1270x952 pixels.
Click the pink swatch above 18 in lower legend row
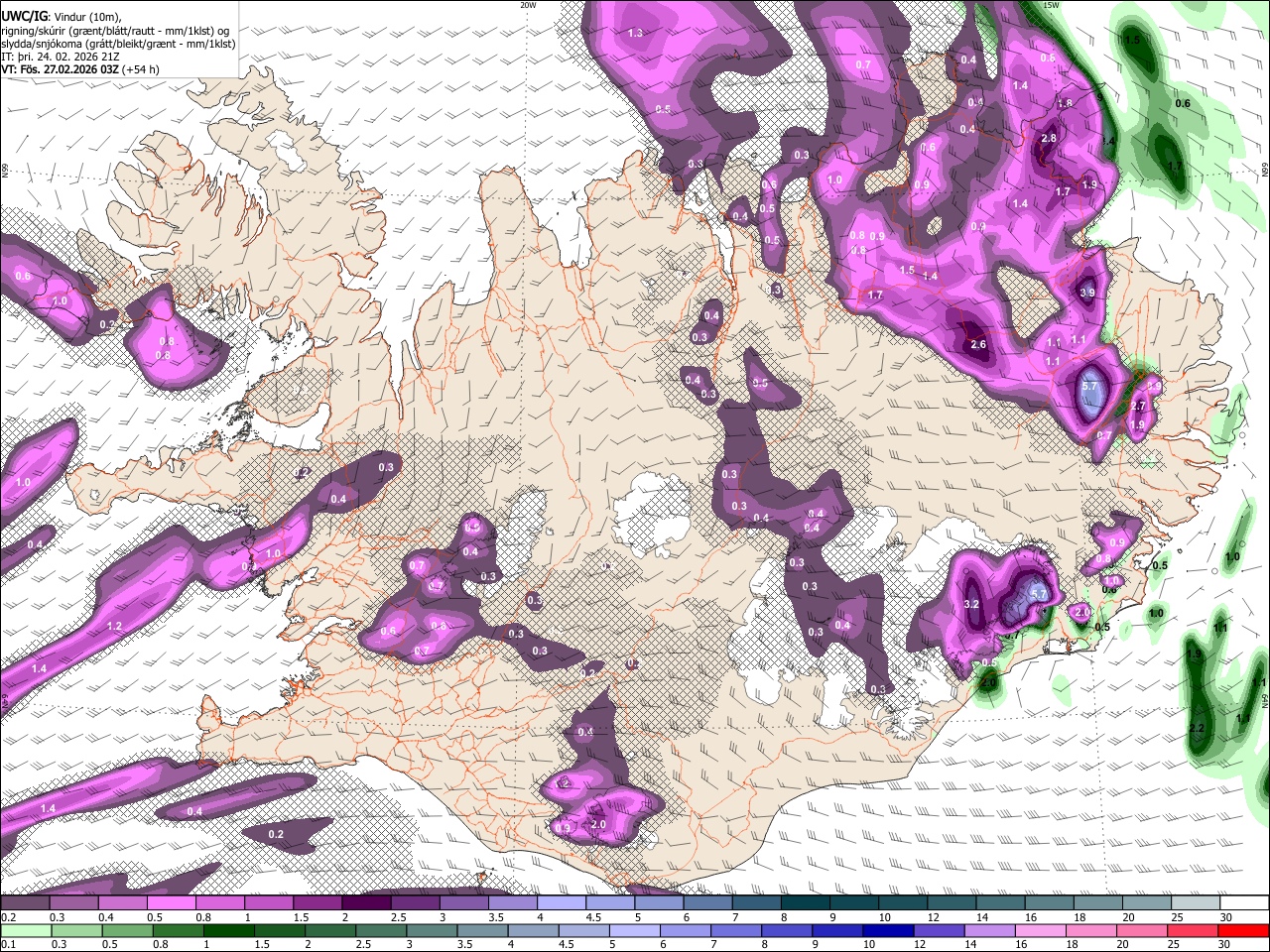click(x=1092, y=931)
